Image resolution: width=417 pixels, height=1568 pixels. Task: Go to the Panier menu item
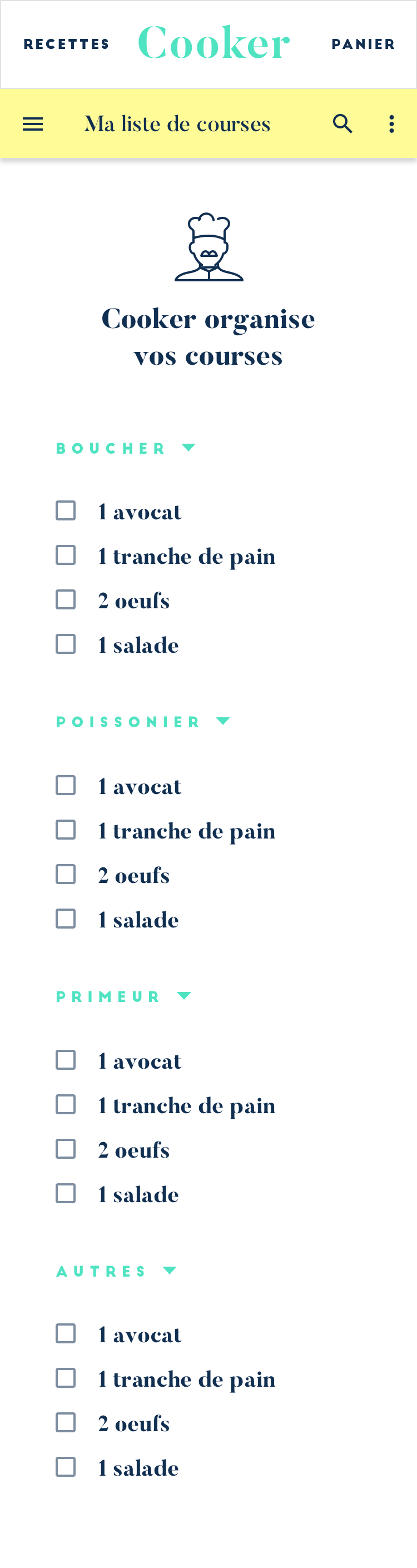tap(364, 44)
